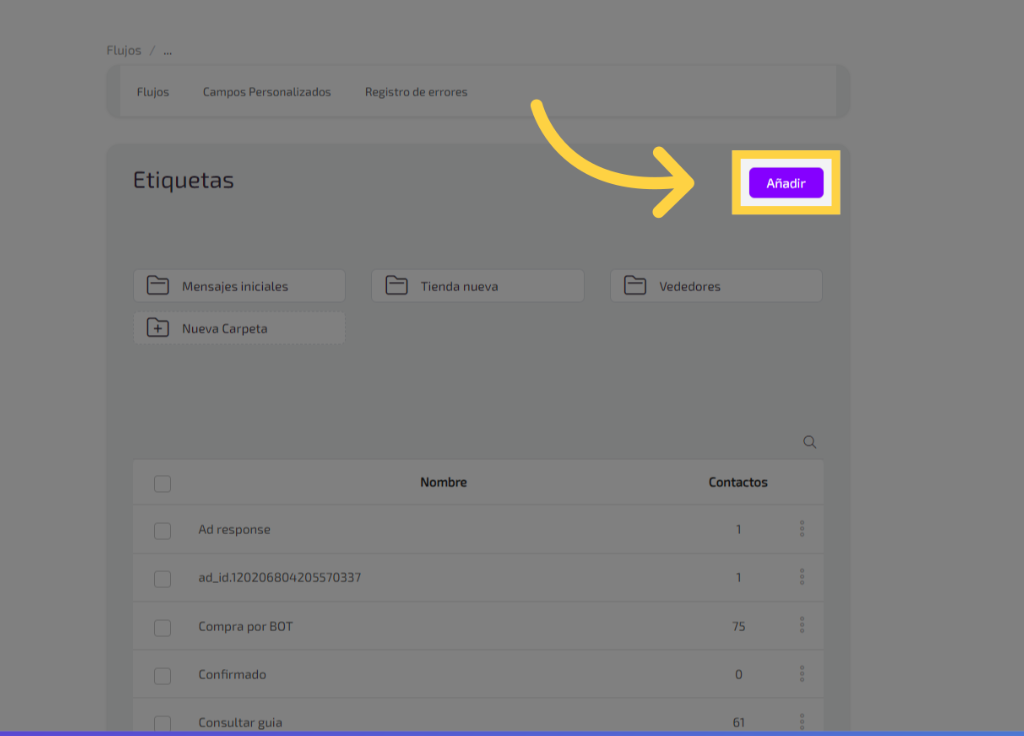
Task: Open the search magnifier icon above table
Action: (x=810, y=442)
